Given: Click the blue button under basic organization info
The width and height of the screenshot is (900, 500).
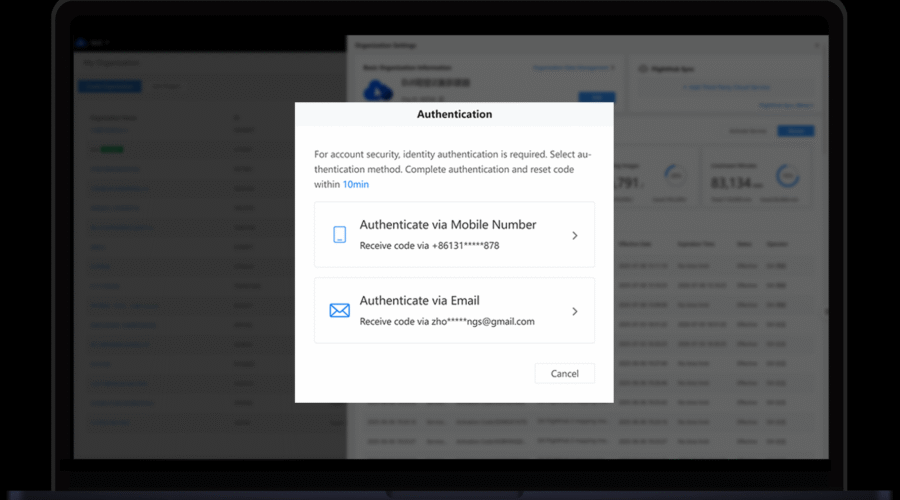Looking at the screenshot, I should click(x=597, y=97).
